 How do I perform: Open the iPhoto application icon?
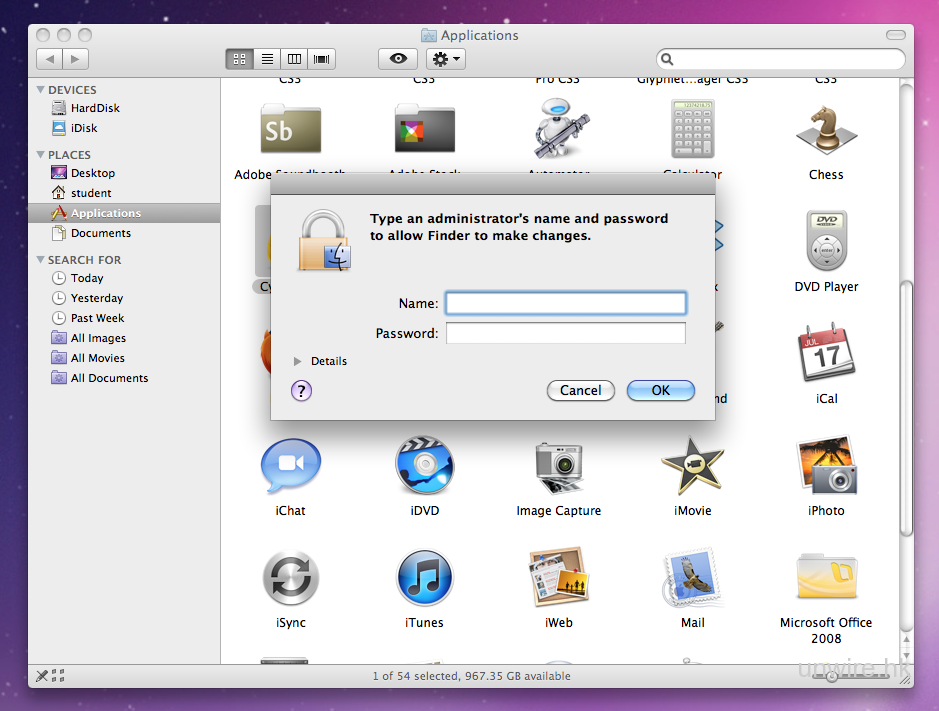(x=826, y=466)
